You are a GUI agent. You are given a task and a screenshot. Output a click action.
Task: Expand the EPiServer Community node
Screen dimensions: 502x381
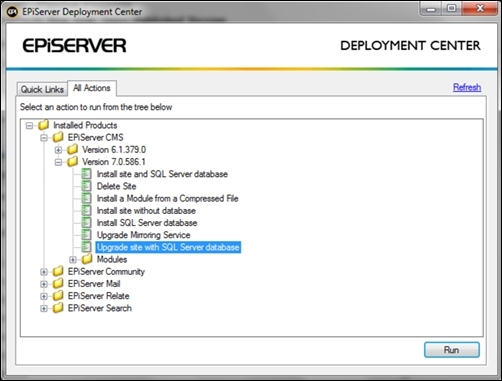[x=44, y=272]
